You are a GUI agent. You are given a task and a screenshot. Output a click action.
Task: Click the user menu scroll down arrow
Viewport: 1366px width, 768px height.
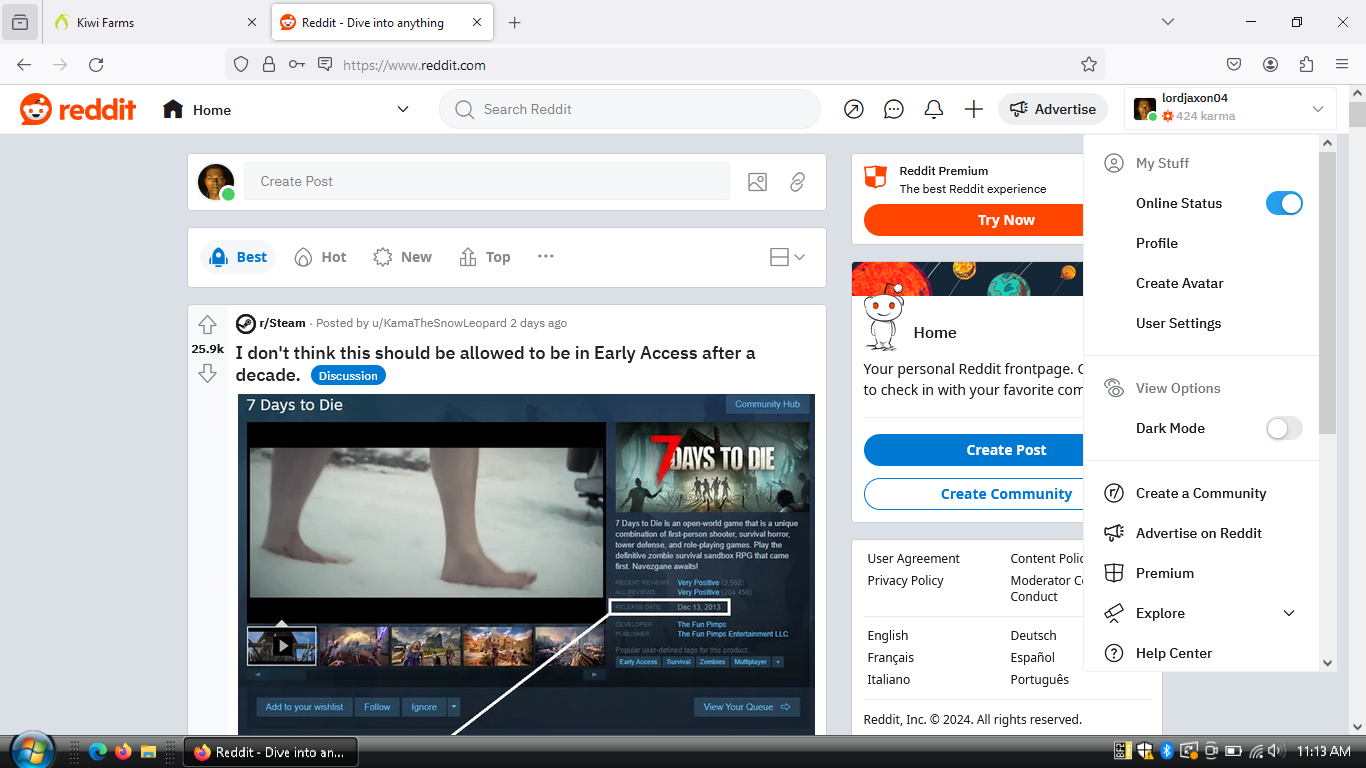(1327, 662)
